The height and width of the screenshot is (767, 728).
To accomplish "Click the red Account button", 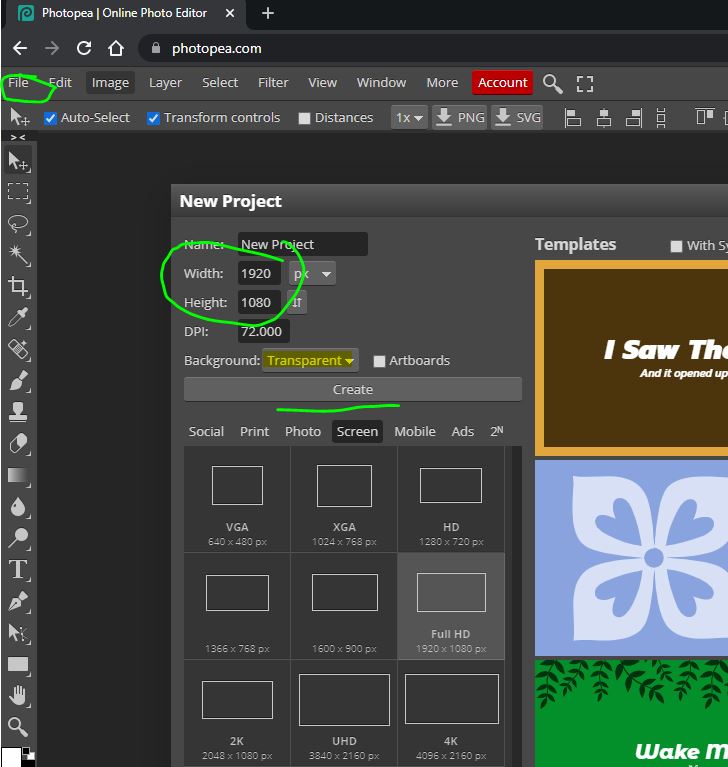I will [x=502, y=82].
